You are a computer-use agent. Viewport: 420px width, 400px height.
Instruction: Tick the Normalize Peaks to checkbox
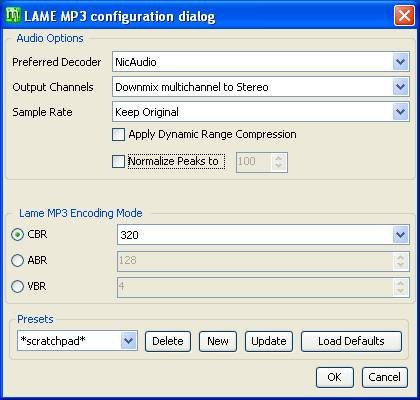[x=118, y=162]
